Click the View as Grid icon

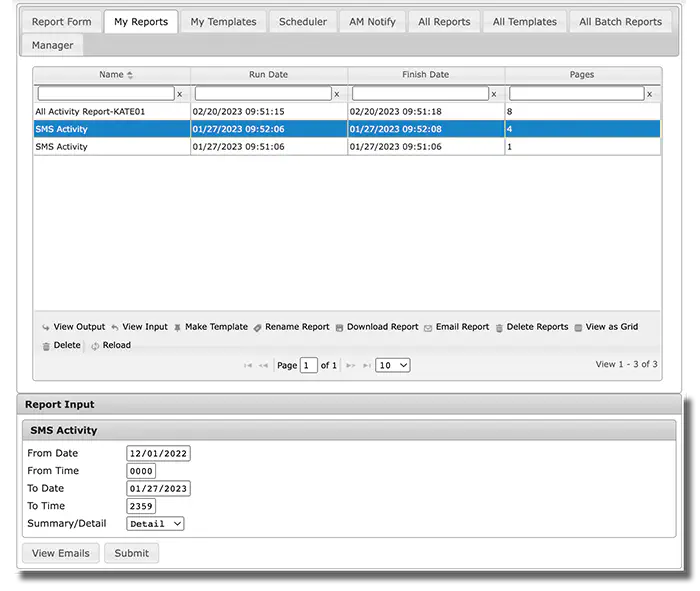(578, 328)
